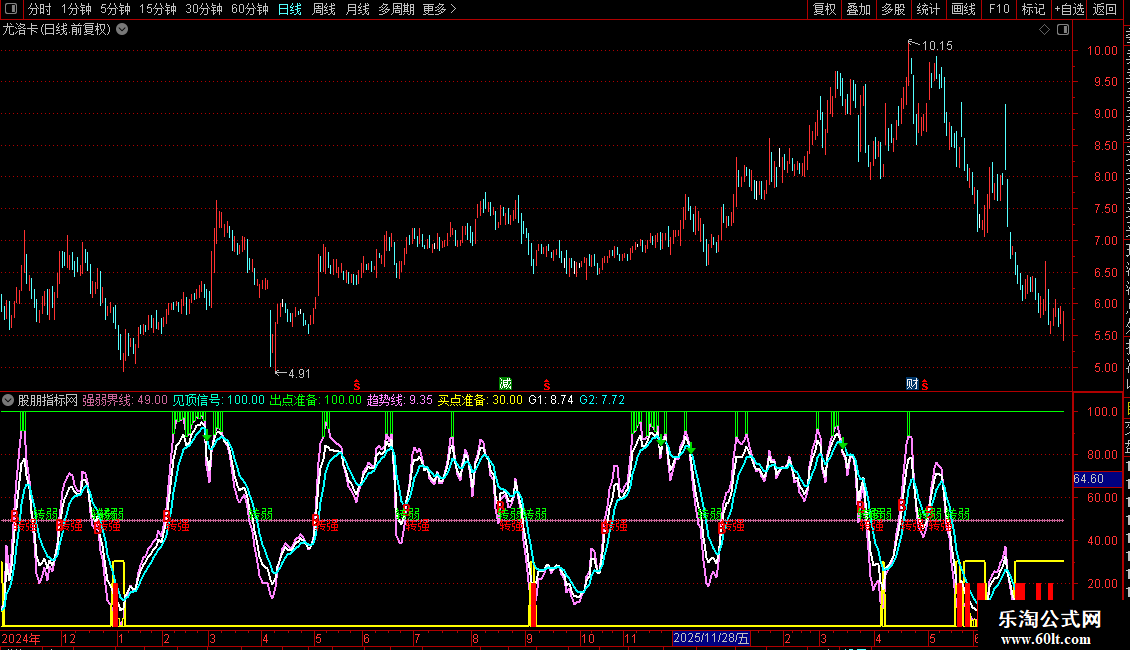Click the green 减 event marker
Viewport: 1130px width, 650px height.
click(x=505, y=384)
